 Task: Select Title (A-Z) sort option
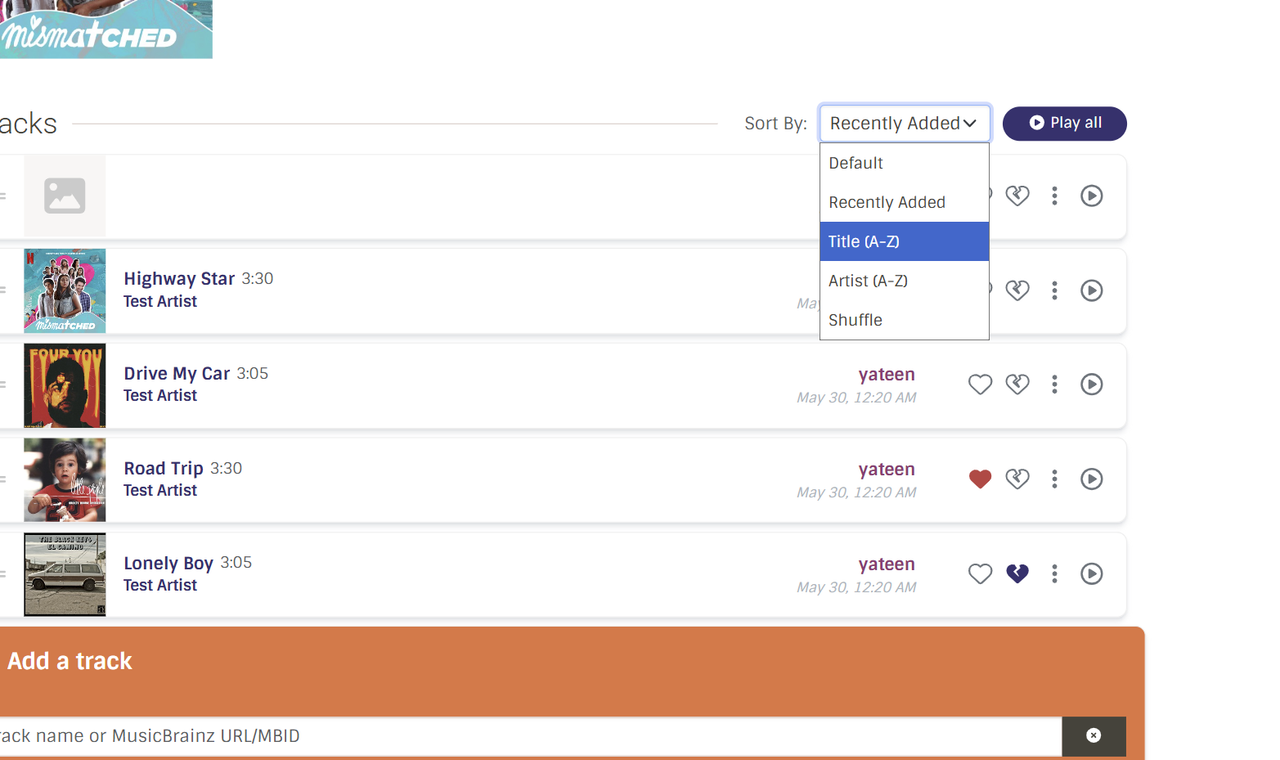(904, 241)
